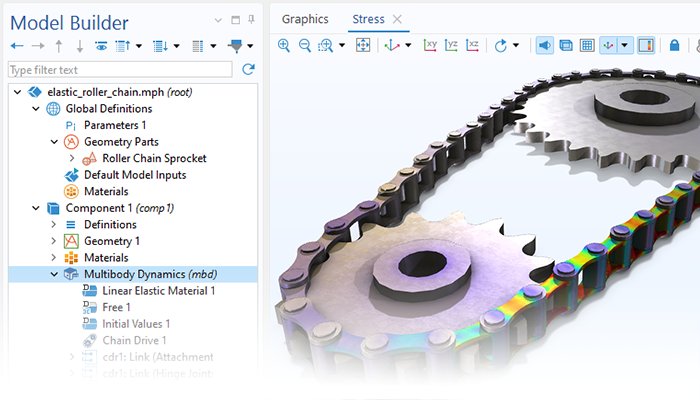
Task: Switch to the XY view
Action: (430, 45)
